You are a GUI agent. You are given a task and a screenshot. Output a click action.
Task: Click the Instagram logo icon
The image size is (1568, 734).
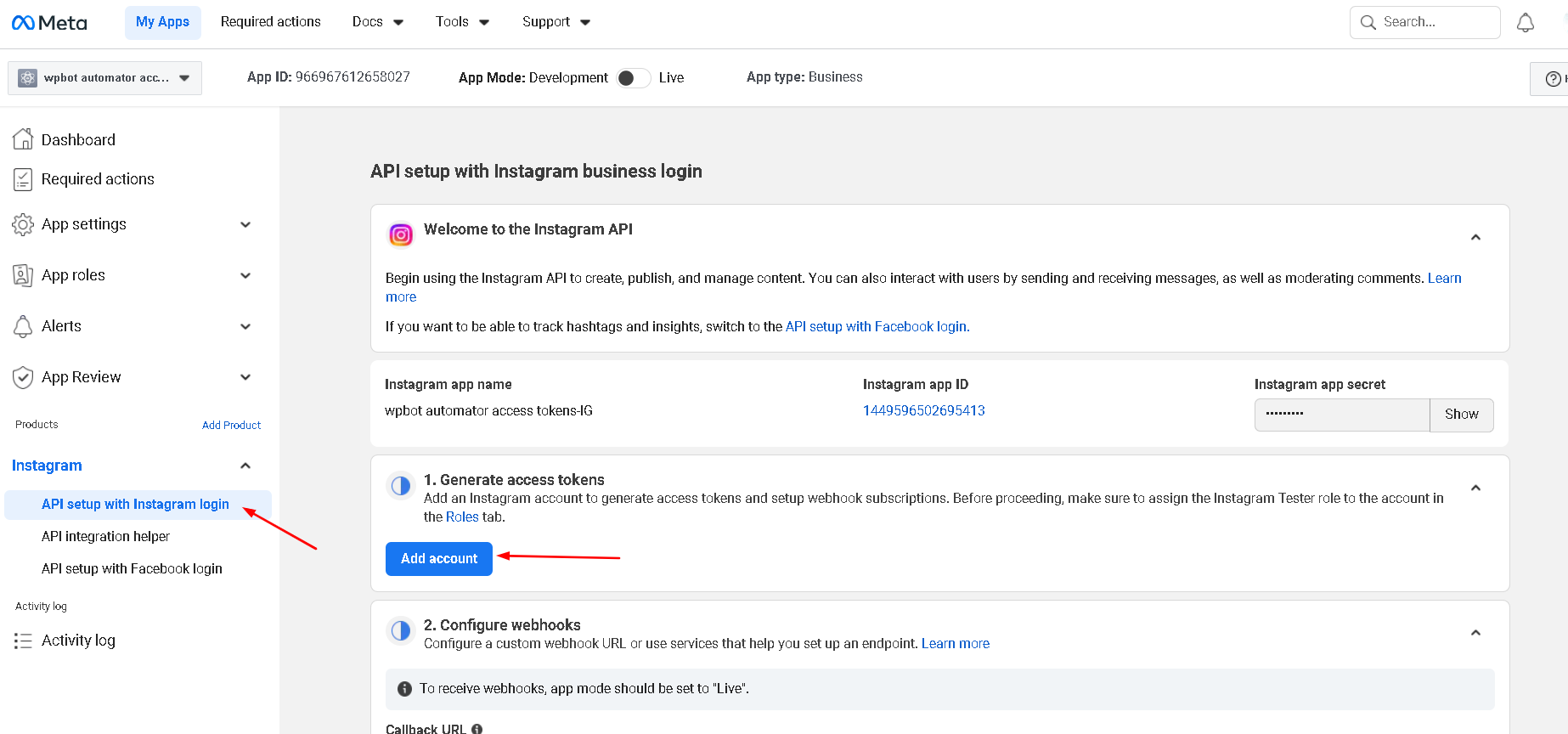click(x=401, y=234)
